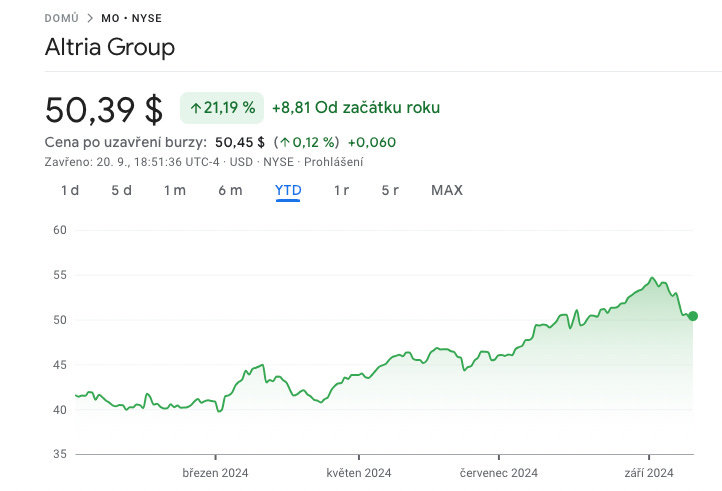Click the green endpoint dot on chart

[693, 316]
